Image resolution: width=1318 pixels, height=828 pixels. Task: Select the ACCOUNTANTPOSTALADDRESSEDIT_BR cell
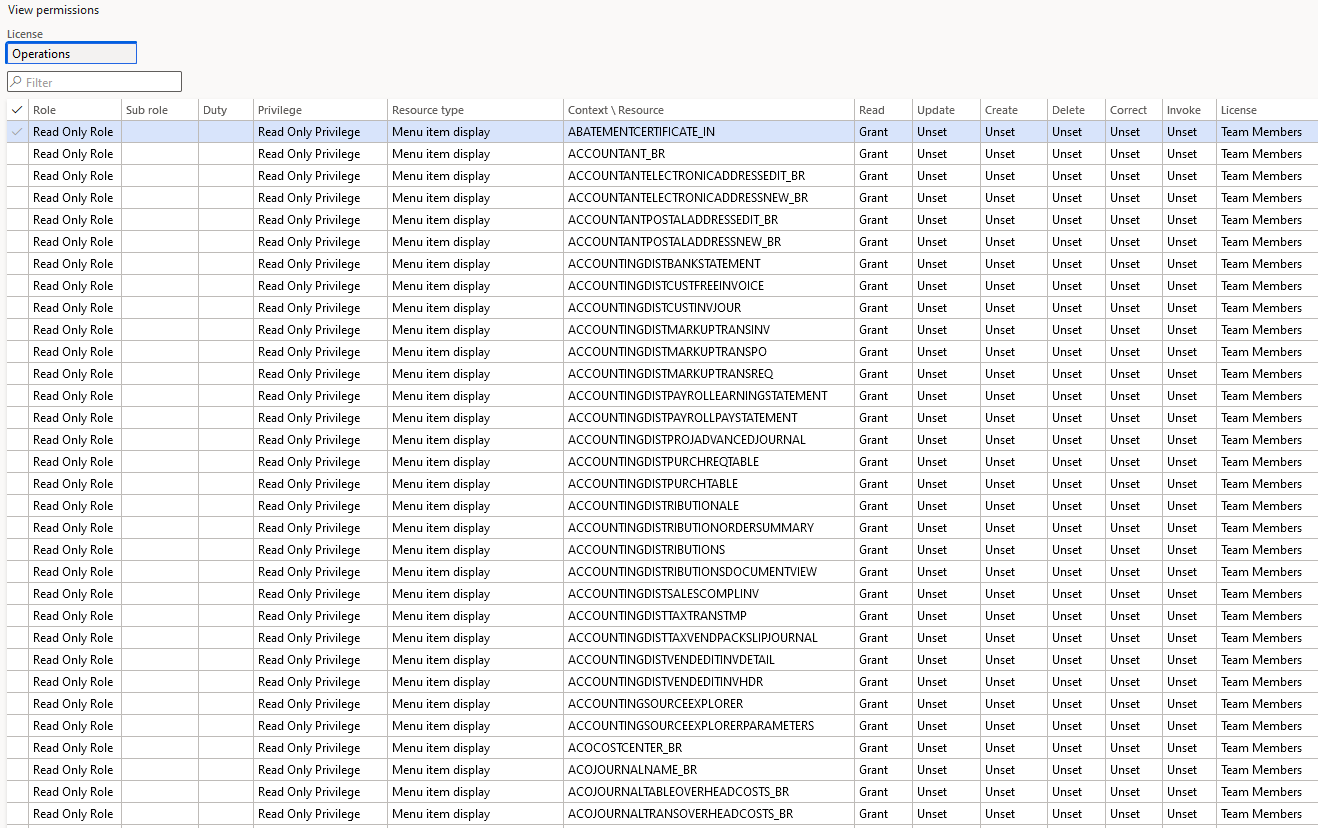[709, 220]
